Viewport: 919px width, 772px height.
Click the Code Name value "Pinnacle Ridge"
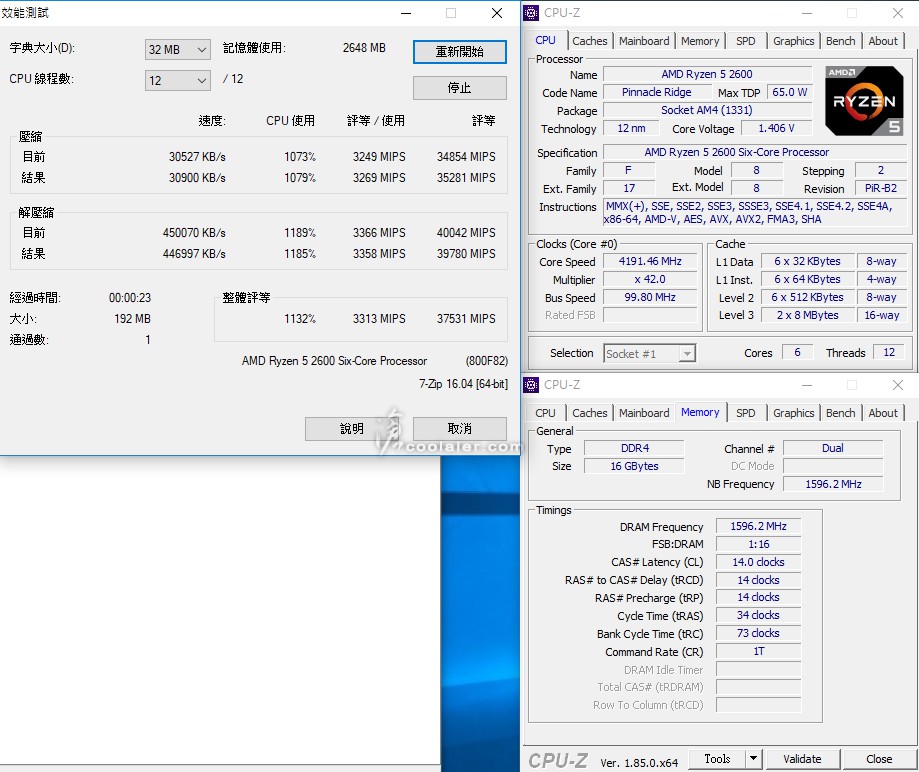tap(656, 93)
